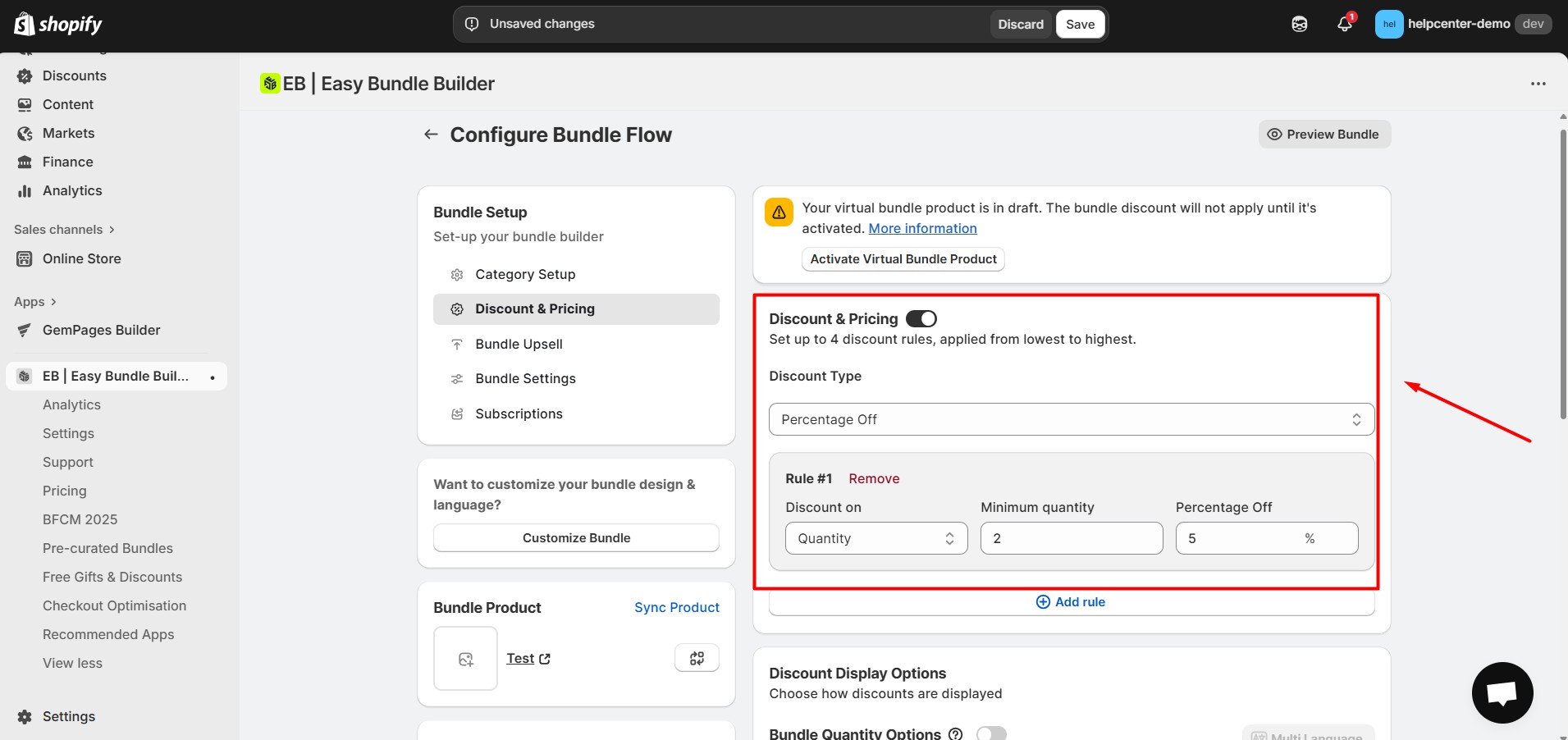Open the Discount Type dropdown
Image resolution: width=1568 pixels, height=740 pixels.
coord(1071,419)
